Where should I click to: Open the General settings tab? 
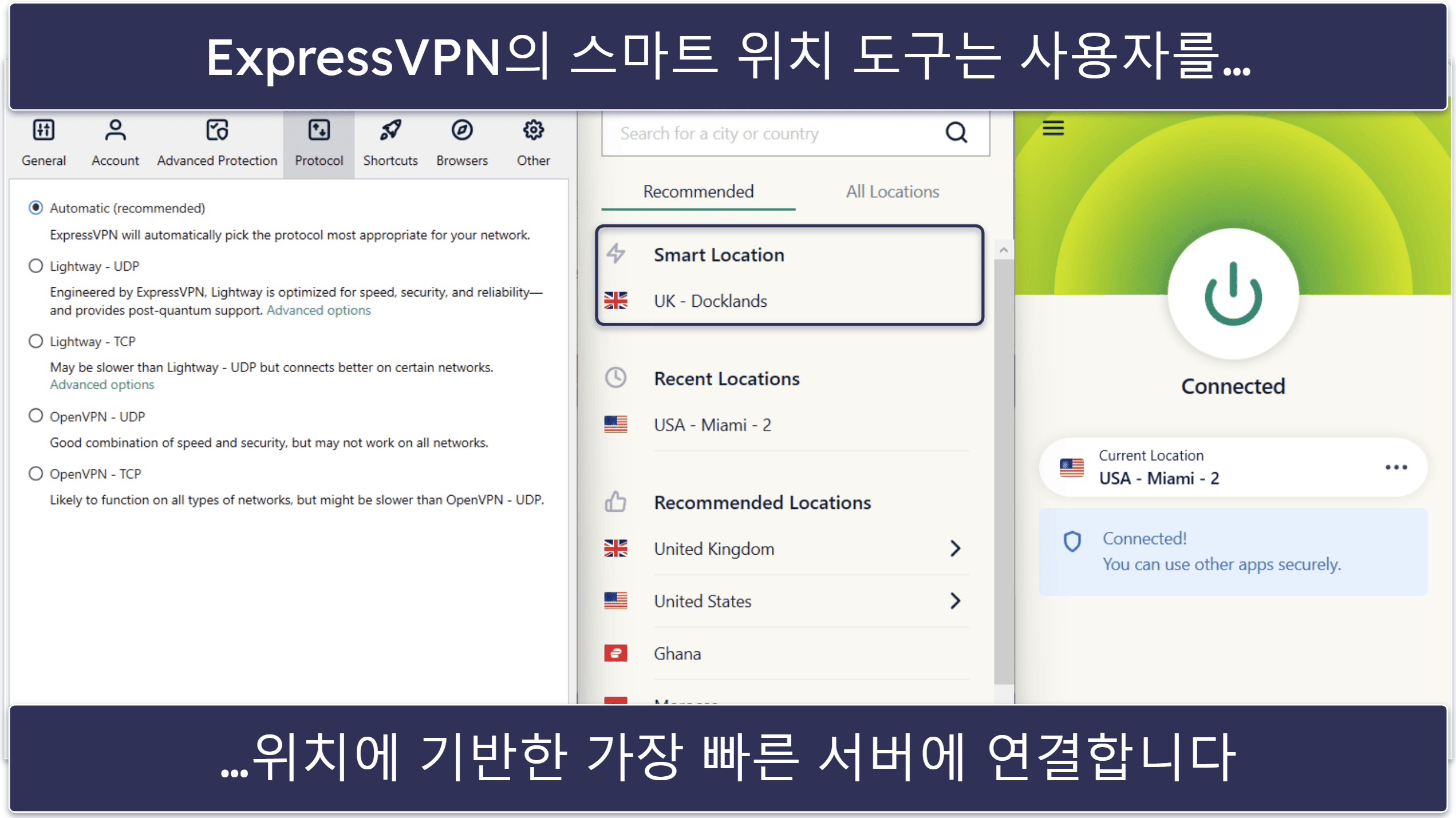click(x=44, y=144)
